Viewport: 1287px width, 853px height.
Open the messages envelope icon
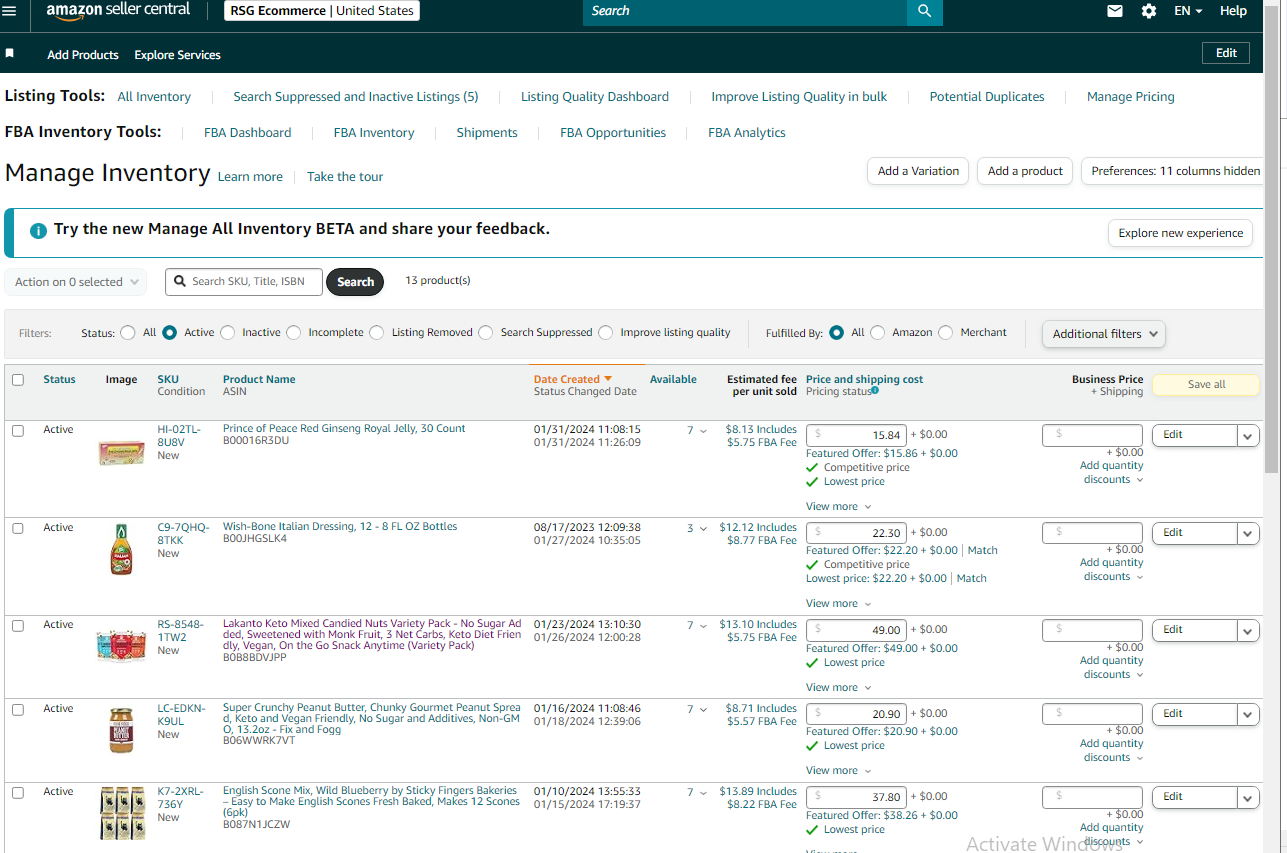(x=1115, y=11)
